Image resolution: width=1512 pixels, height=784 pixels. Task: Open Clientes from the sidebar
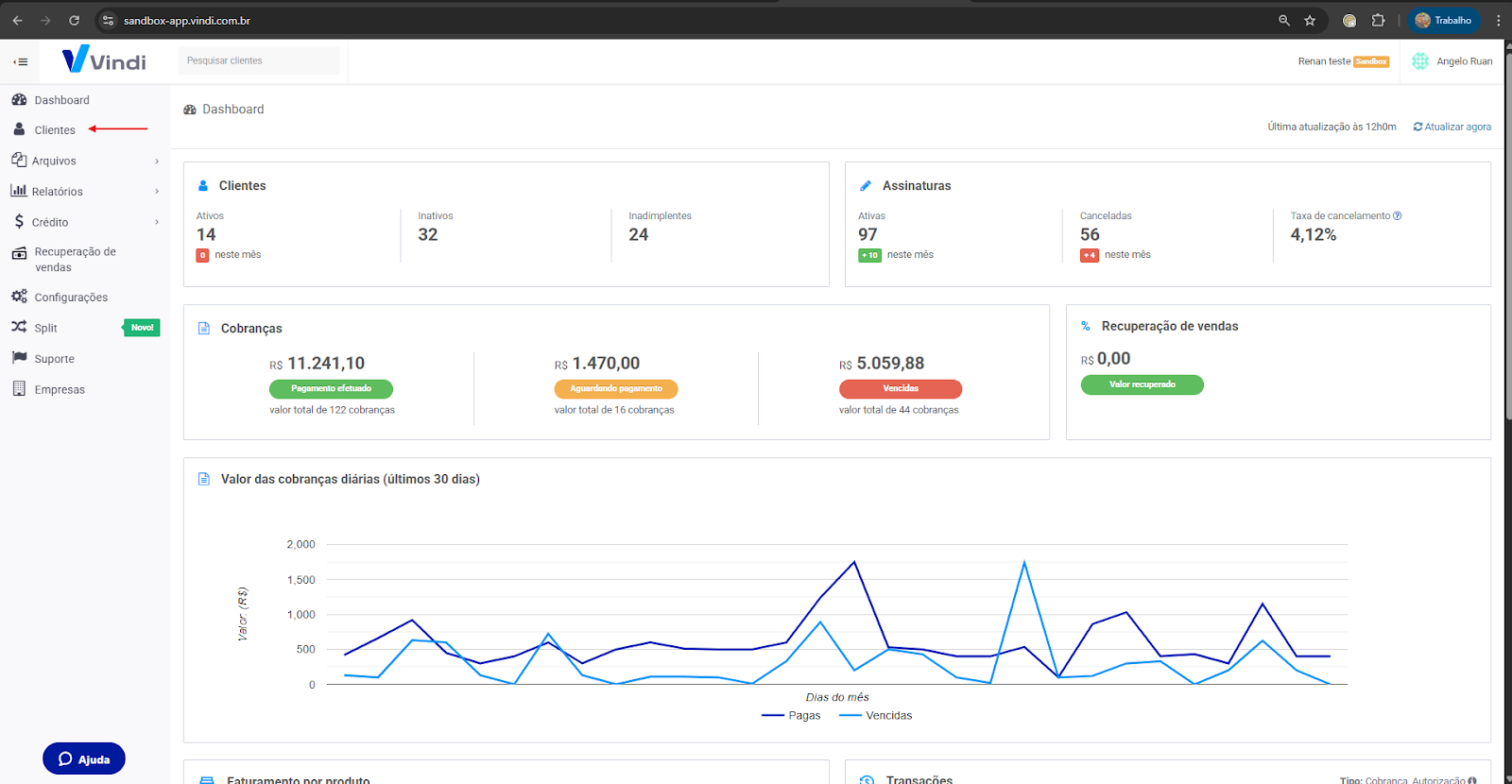(54, 130)
